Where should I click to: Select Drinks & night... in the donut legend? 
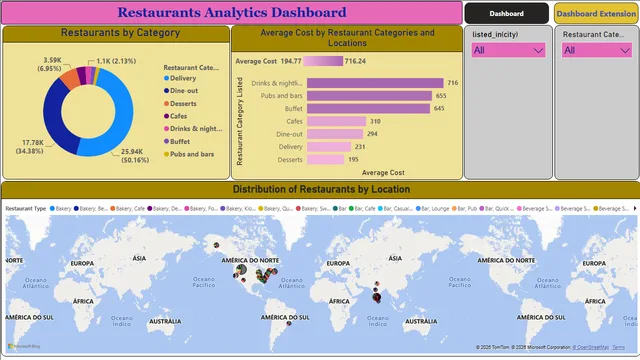193,129
